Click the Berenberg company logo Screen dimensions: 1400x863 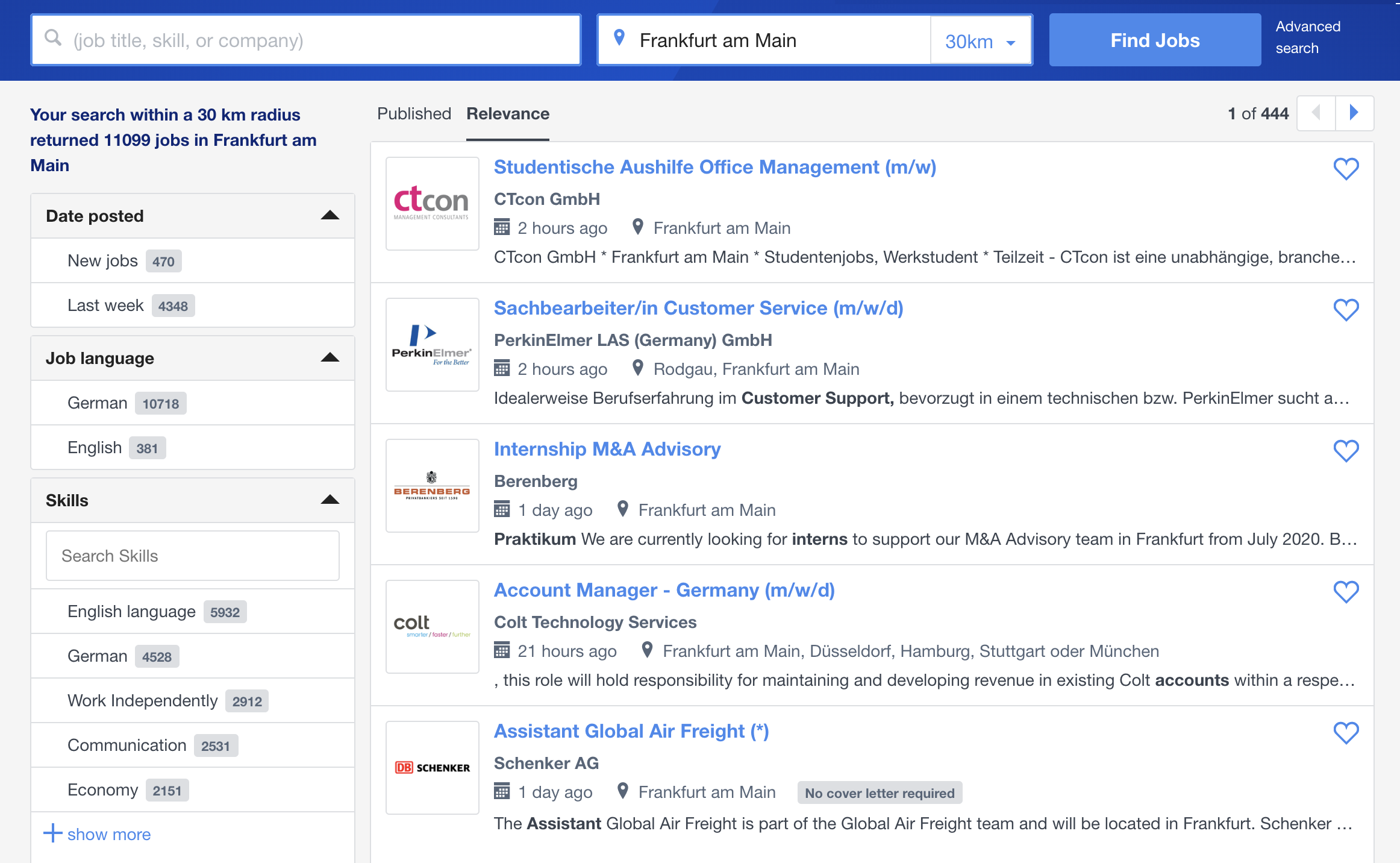tap(432, 486)
